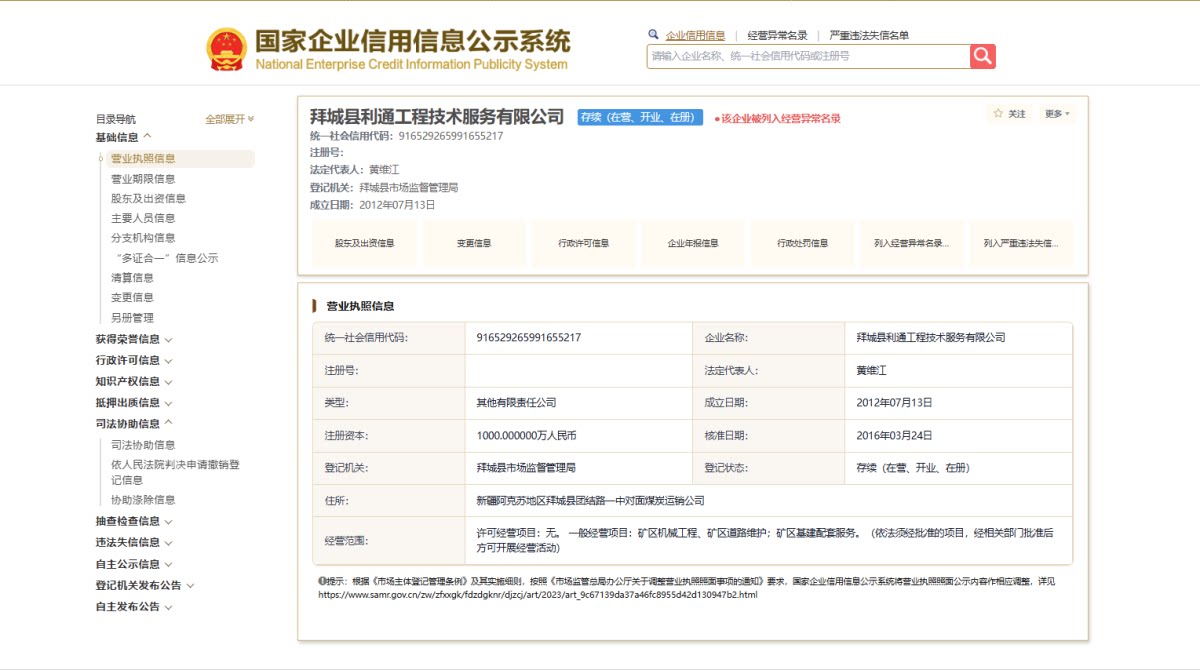The image size is (1200, 670).
Task: Select 协助涂除信息 in the sidebar
Action: point(143,500)
